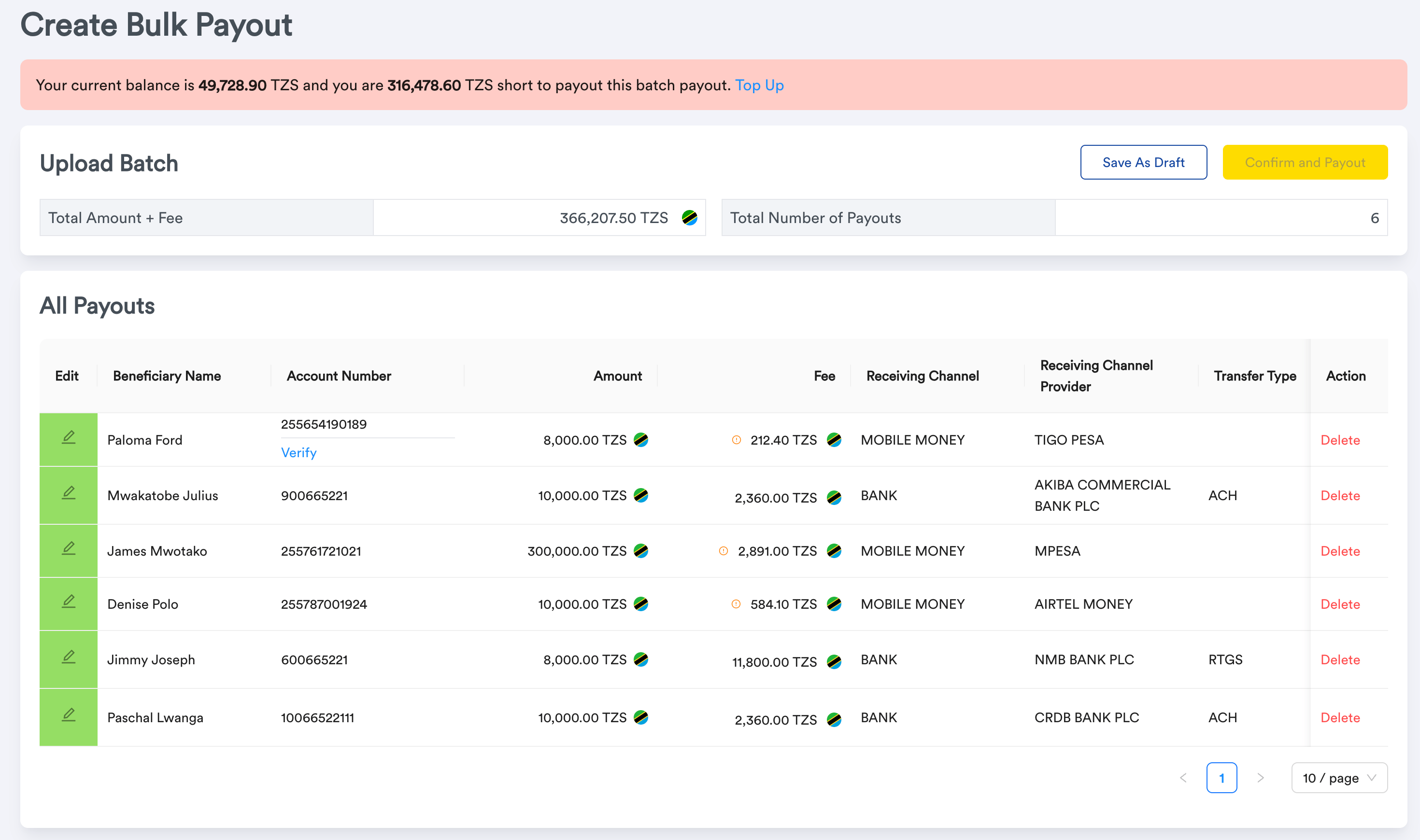The height and width of the screenshot is (840, 1420).
Task: Edit the Paschal Lwanga payout row
Action: tap(69, 715)
